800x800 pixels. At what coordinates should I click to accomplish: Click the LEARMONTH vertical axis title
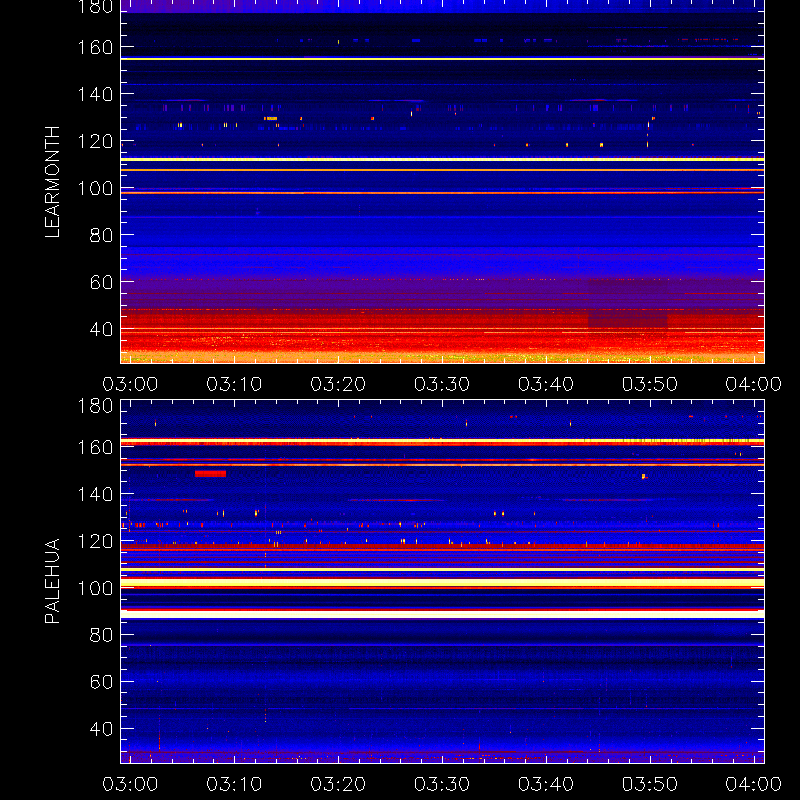pos(52,182)
